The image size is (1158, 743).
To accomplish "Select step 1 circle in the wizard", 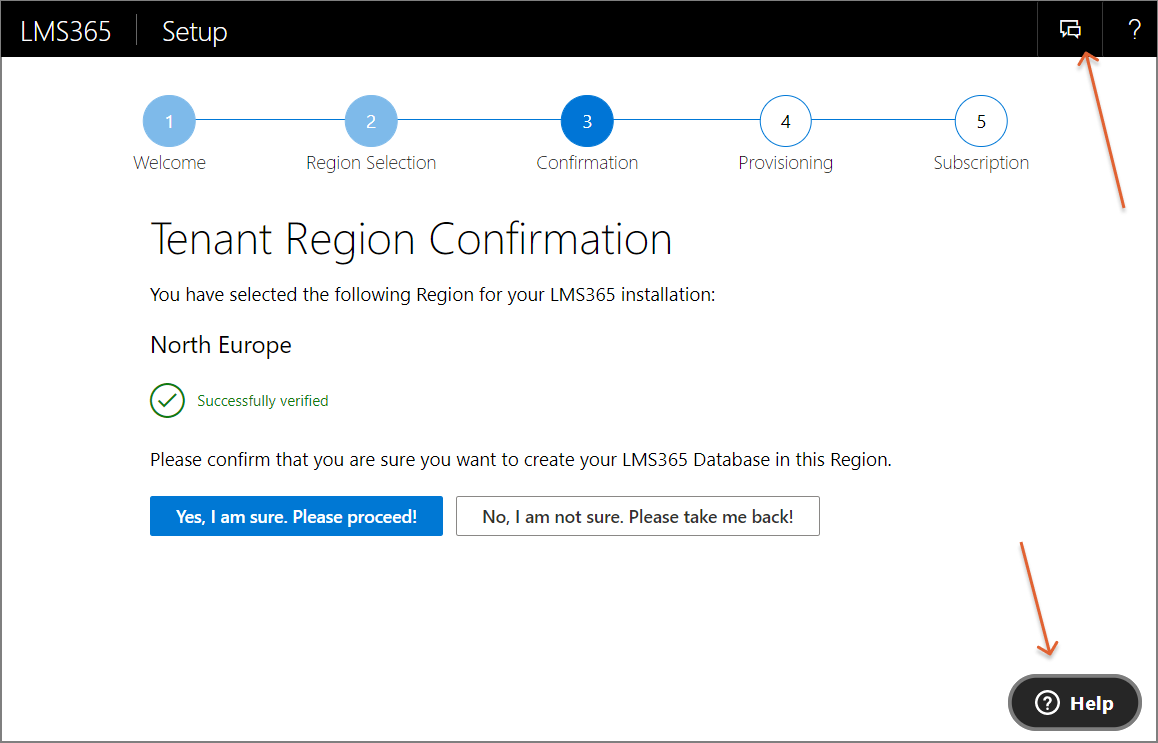I will [169, 122].
